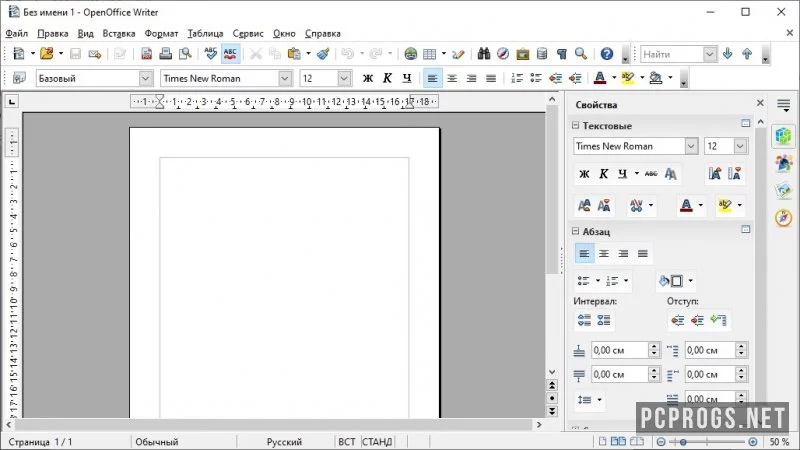Open the Файл menu
This screenshot has height=450, width=800.
tap(16, 34)
